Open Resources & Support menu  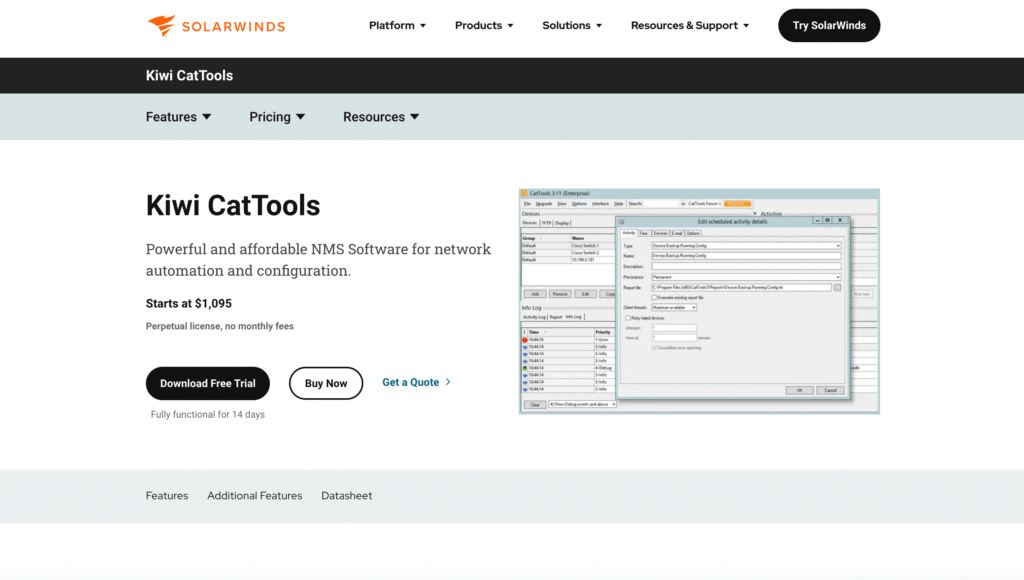(x=690, y=25)
